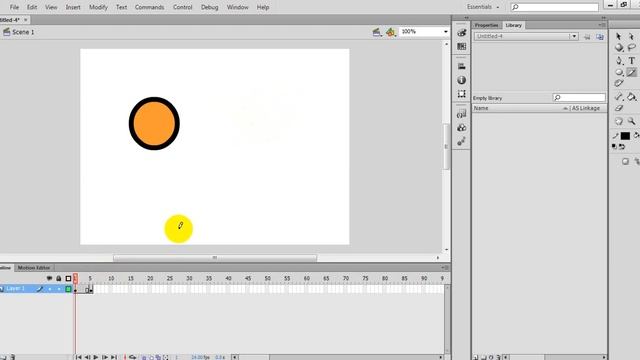Open the Commands menu
The height and width of the screenshot is (360, 640).
(x=149, y=7)
